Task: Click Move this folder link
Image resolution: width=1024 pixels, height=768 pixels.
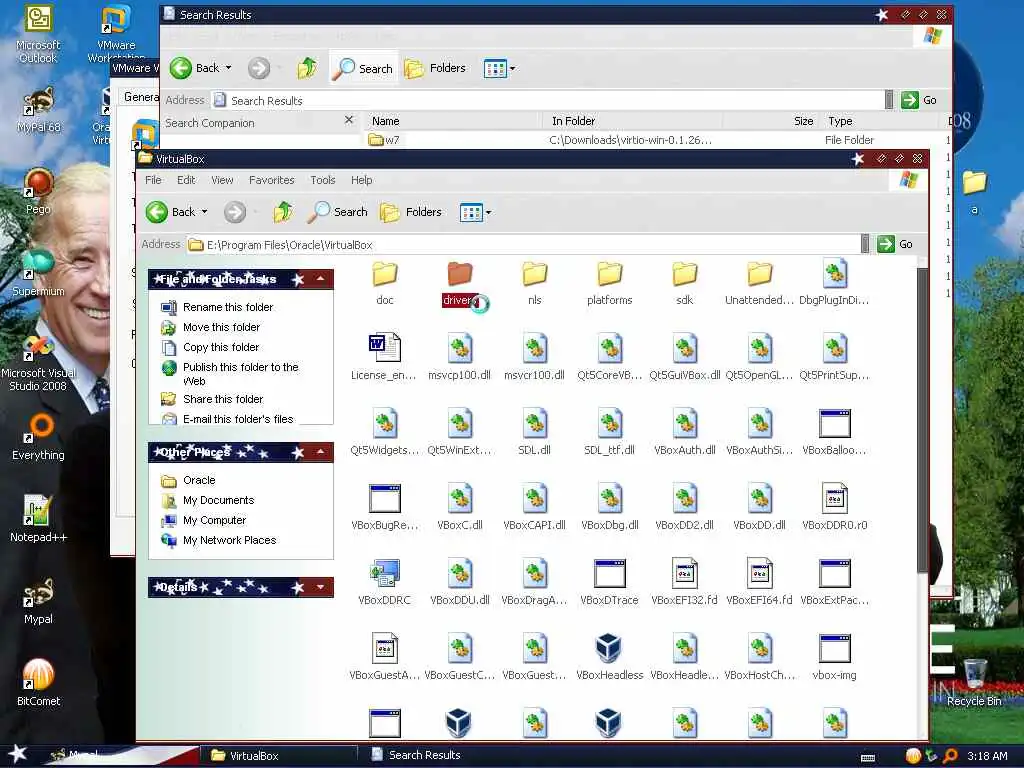Action: tap(221, 327)
